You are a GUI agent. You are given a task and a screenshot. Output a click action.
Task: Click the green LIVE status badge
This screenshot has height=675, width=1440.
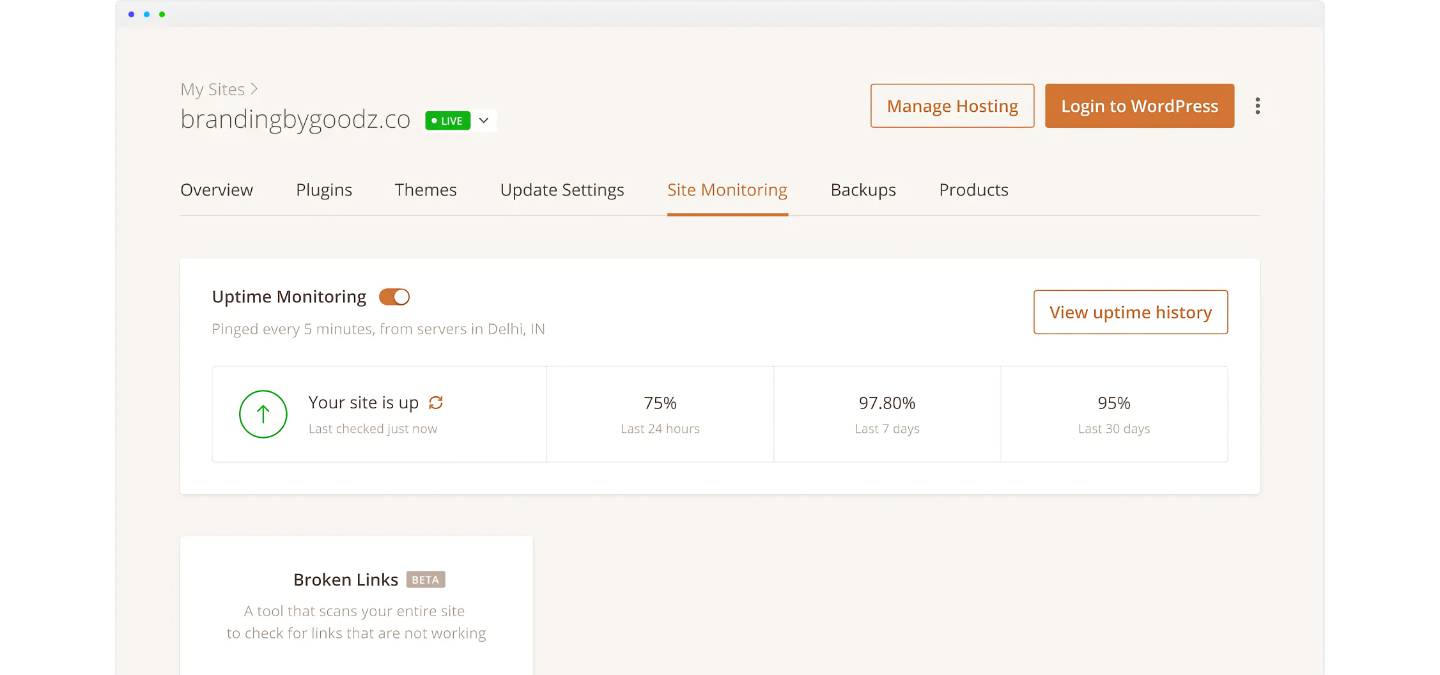pyautogui.click(x=447, y=121)
